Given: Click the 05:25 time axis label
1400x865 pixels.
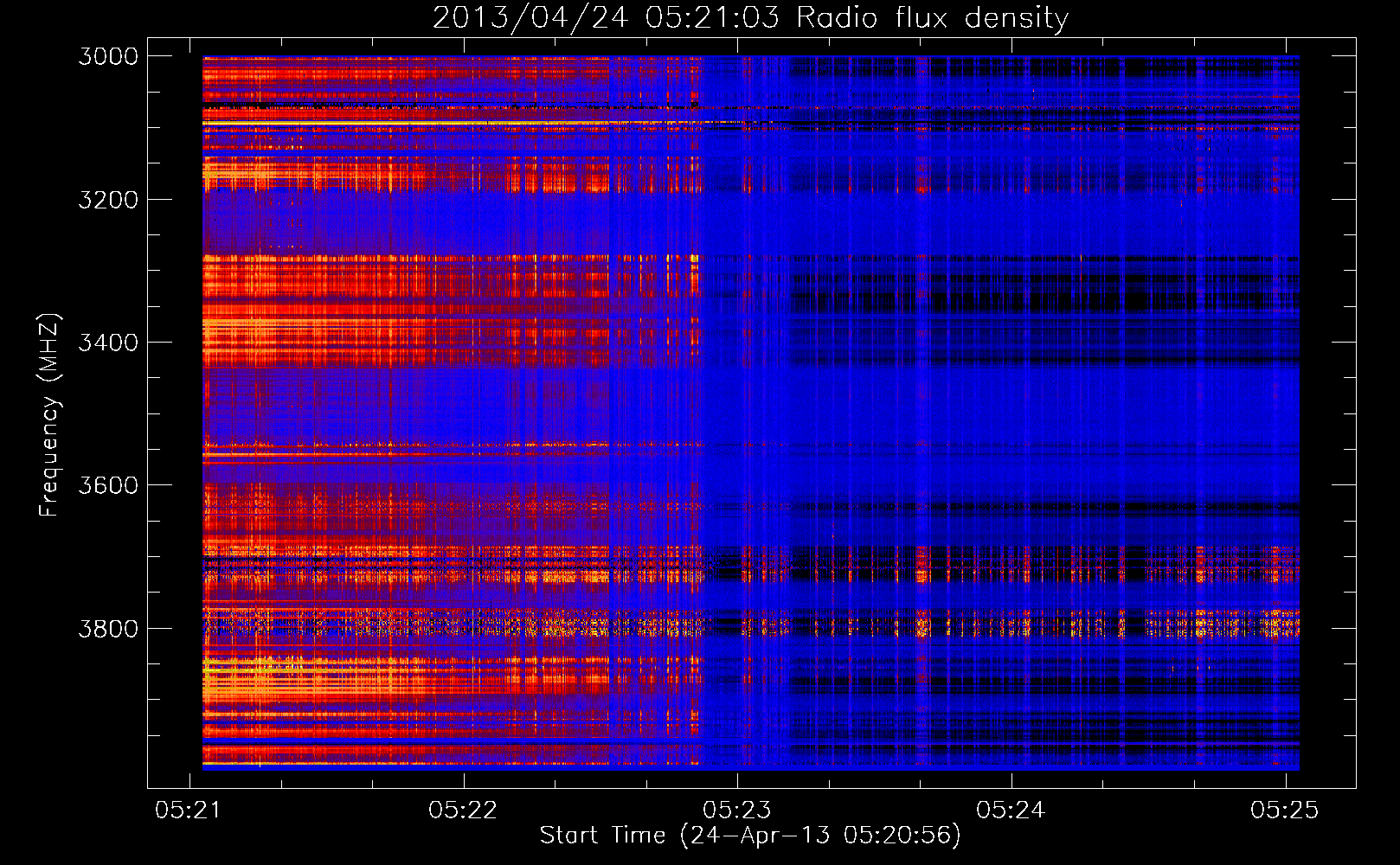Looking at the screenshot, I should coord(1285,810).
